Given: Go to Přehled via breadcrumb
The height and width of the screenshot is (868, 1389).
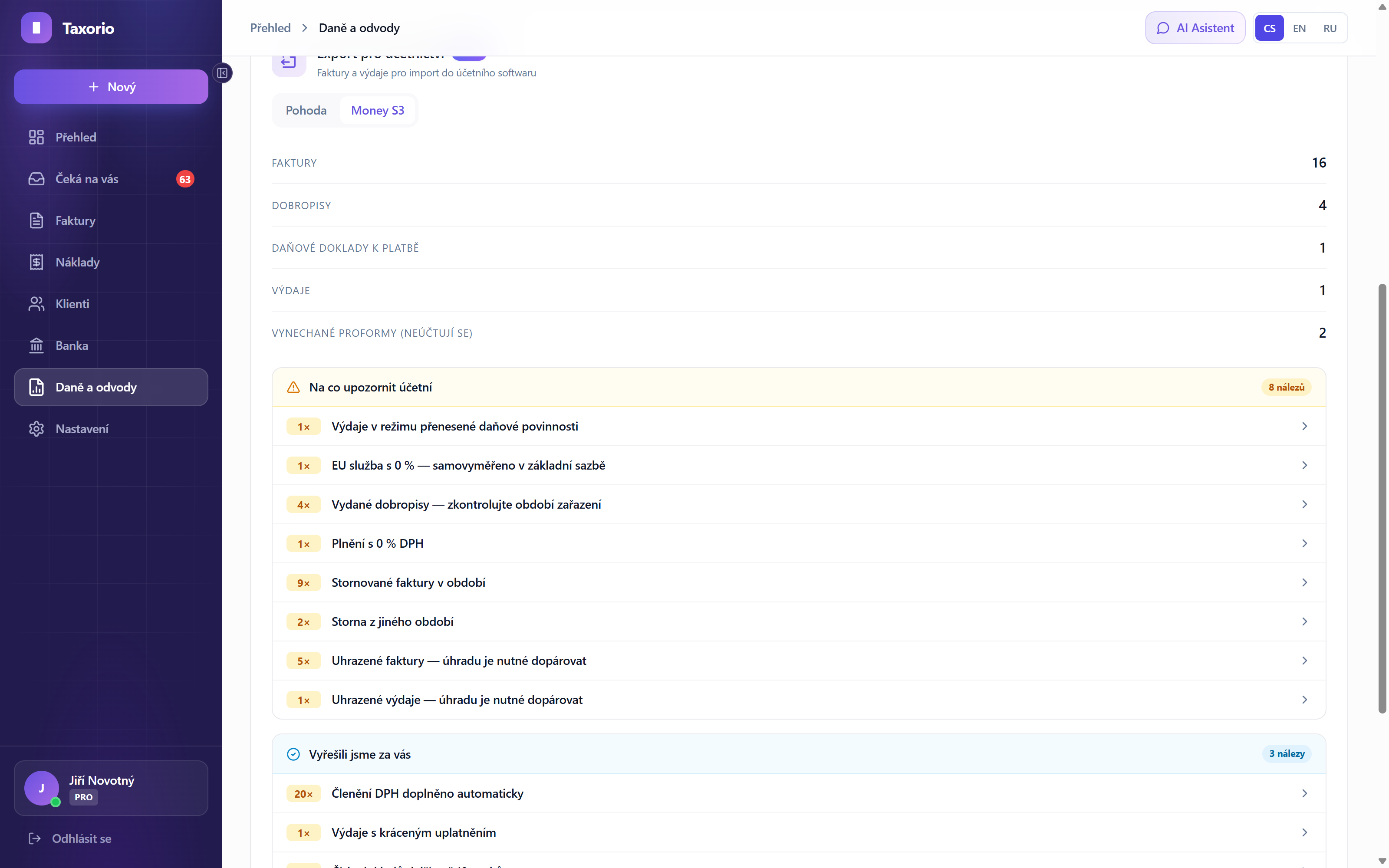Looking at the screenshot, I should (x=270, y=28).
